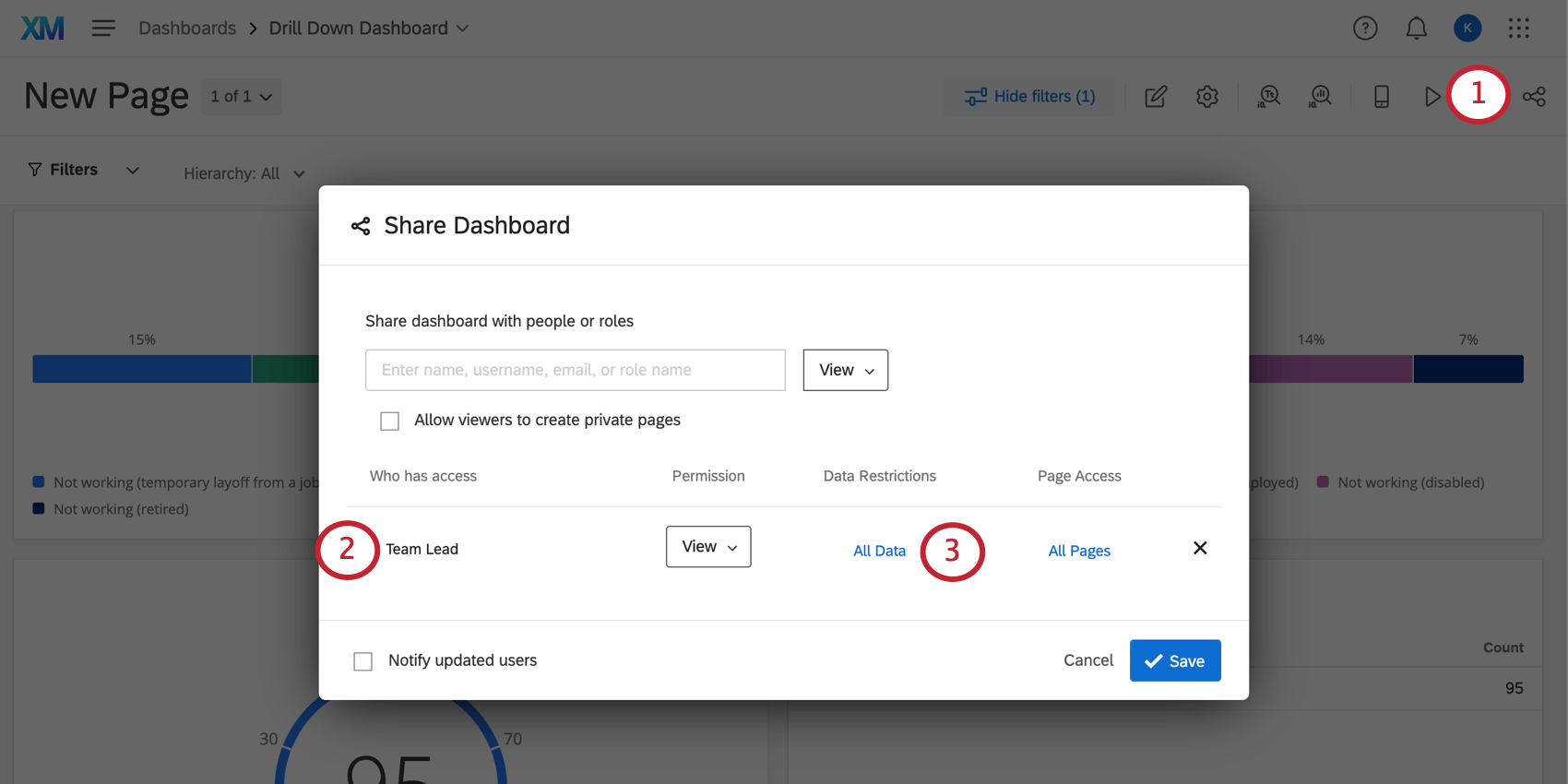Screen dimensions: 1568x784
Task: Open the mobile preview icon
Action: click(x=1381, y=97)
